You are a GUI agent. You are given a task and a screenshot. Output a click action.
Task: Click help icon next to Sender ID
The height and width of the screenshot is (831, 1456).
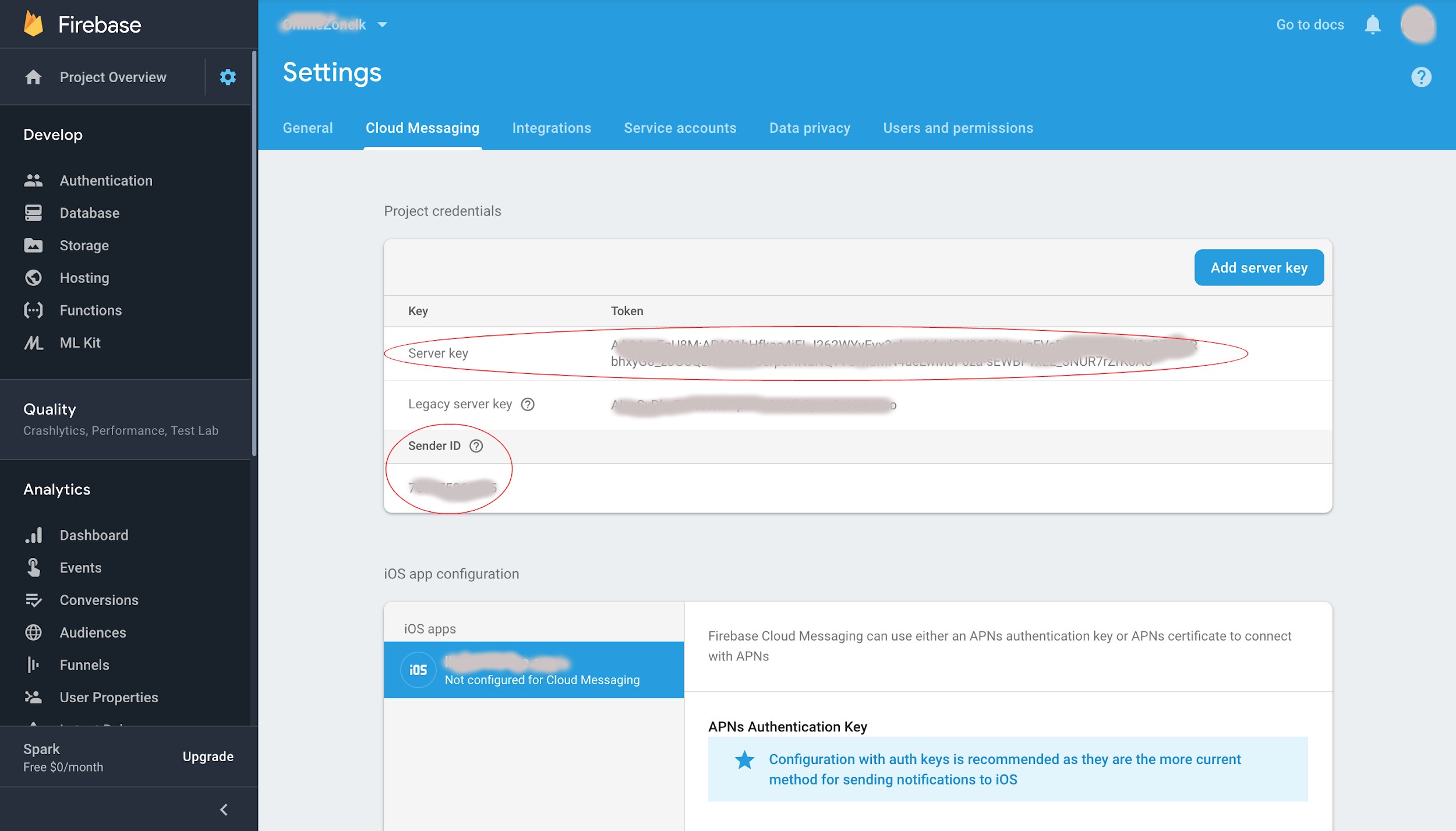(476, 446)
